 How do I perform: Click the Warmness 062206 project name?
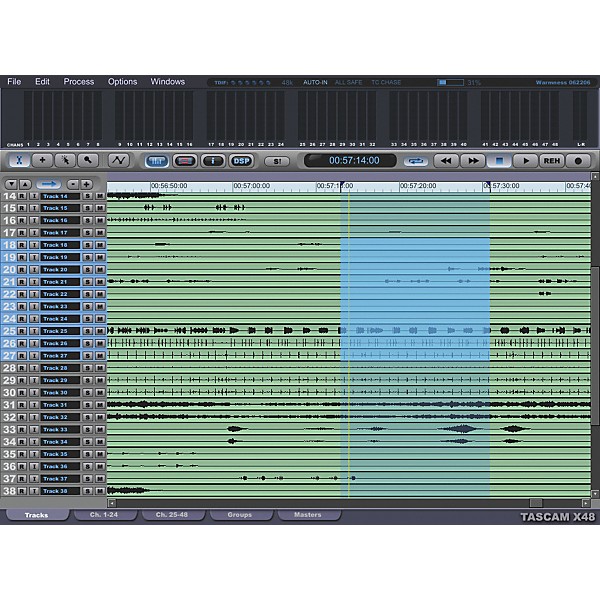coord(563,82)
